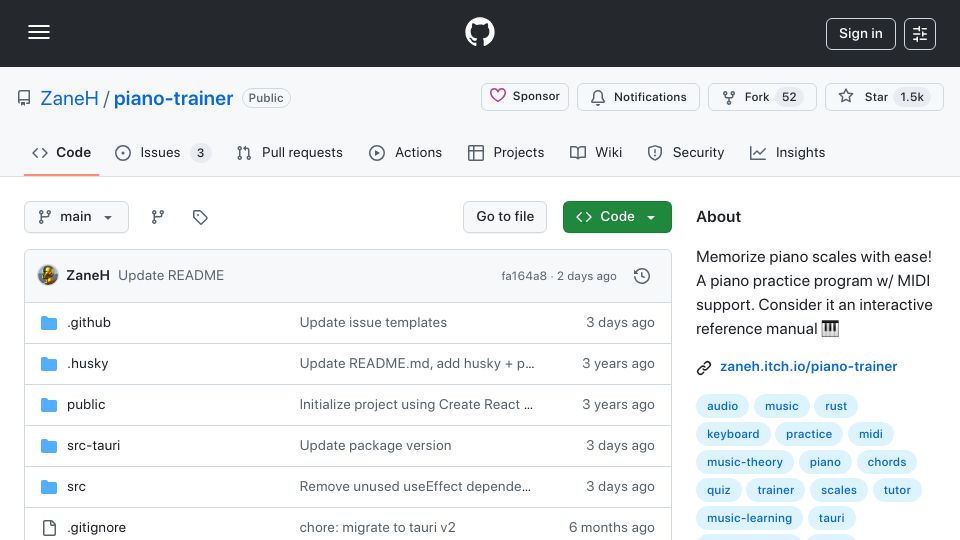Viewport: 960px width, 540px height.
Task: Open piano-trainer repository link
Action: point(173,98)
